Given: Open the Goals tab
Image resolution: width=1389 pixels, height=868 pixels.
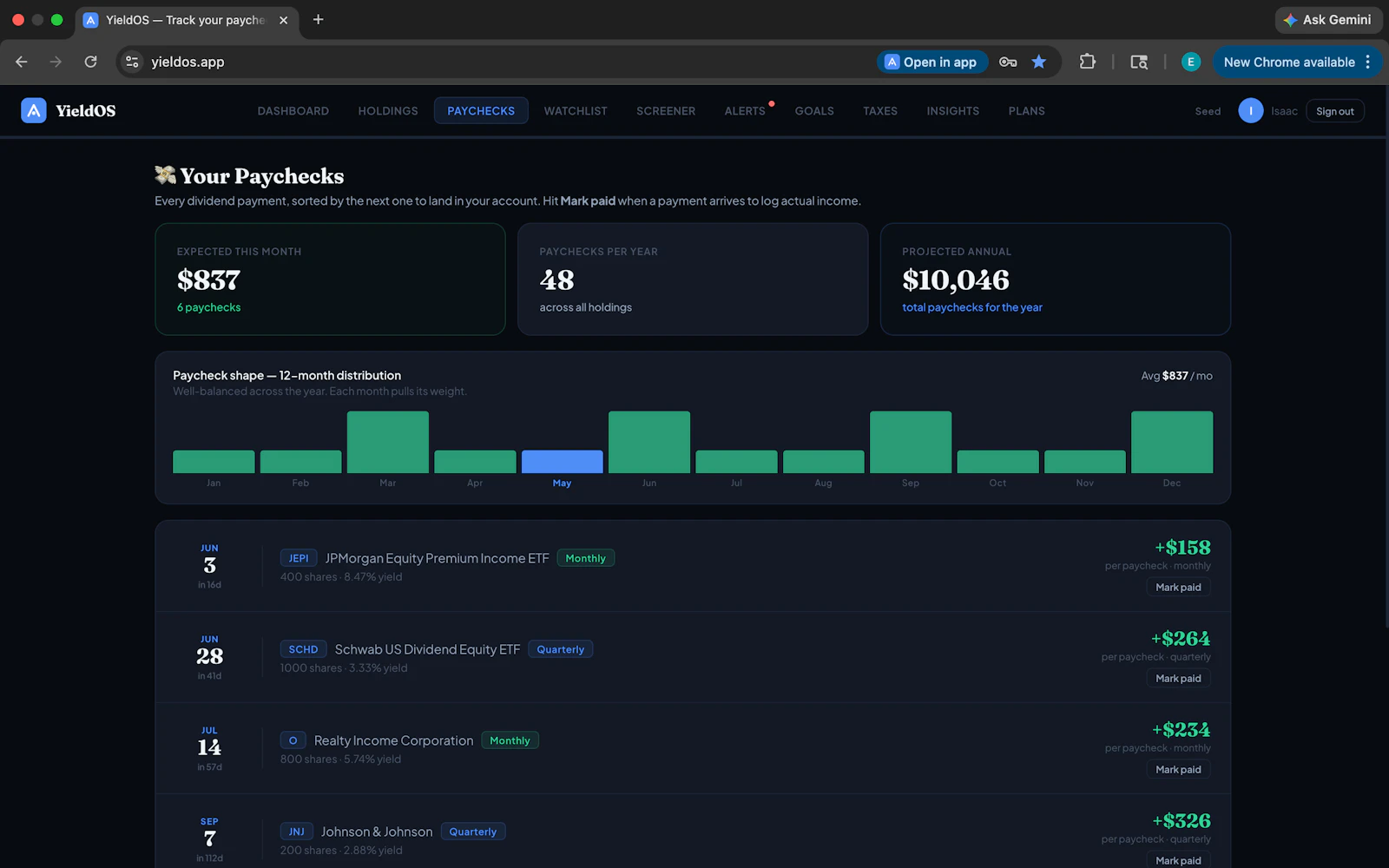Looking at the screenshot, I should [x=814, y=111].
